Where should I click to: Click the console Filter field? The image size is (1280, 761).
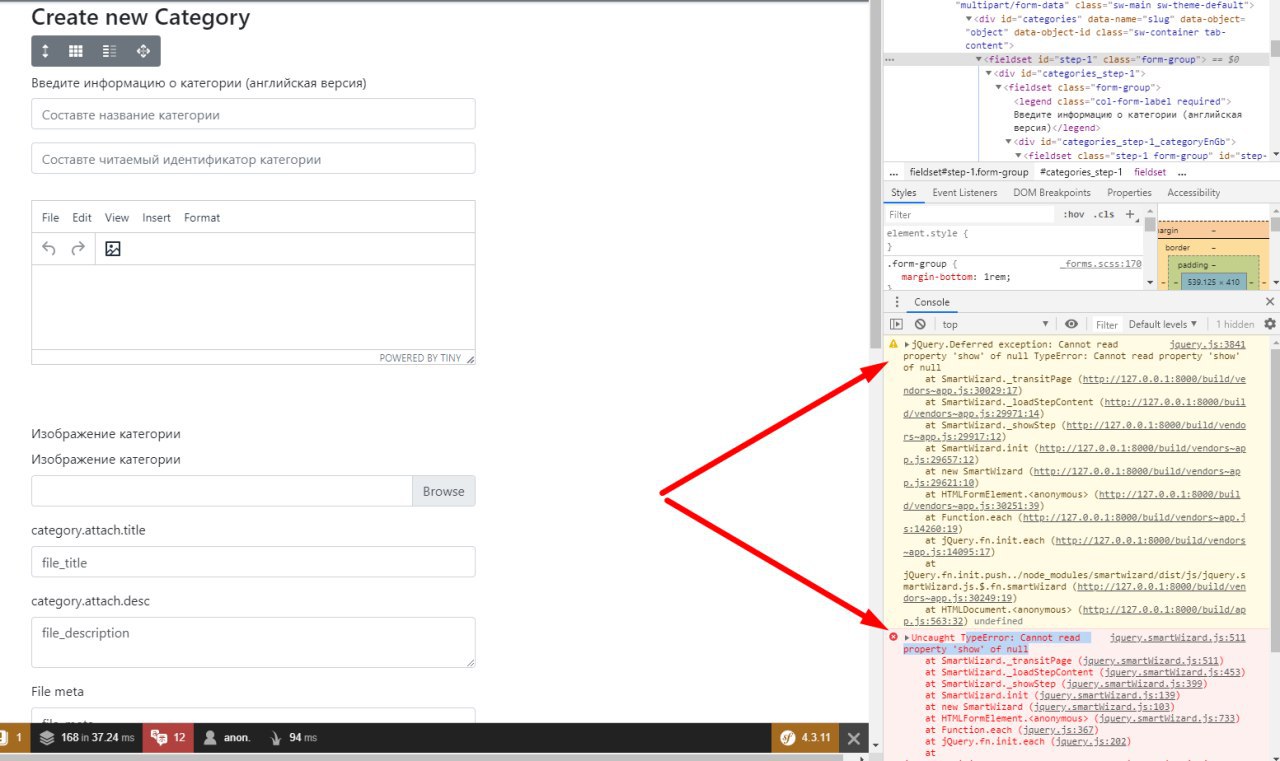pos(1106,324)
